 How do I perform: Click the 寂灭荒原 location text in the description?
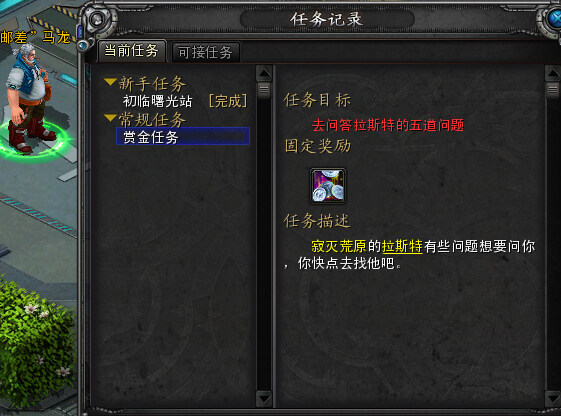pyautogui.click(x=339, y=246)
